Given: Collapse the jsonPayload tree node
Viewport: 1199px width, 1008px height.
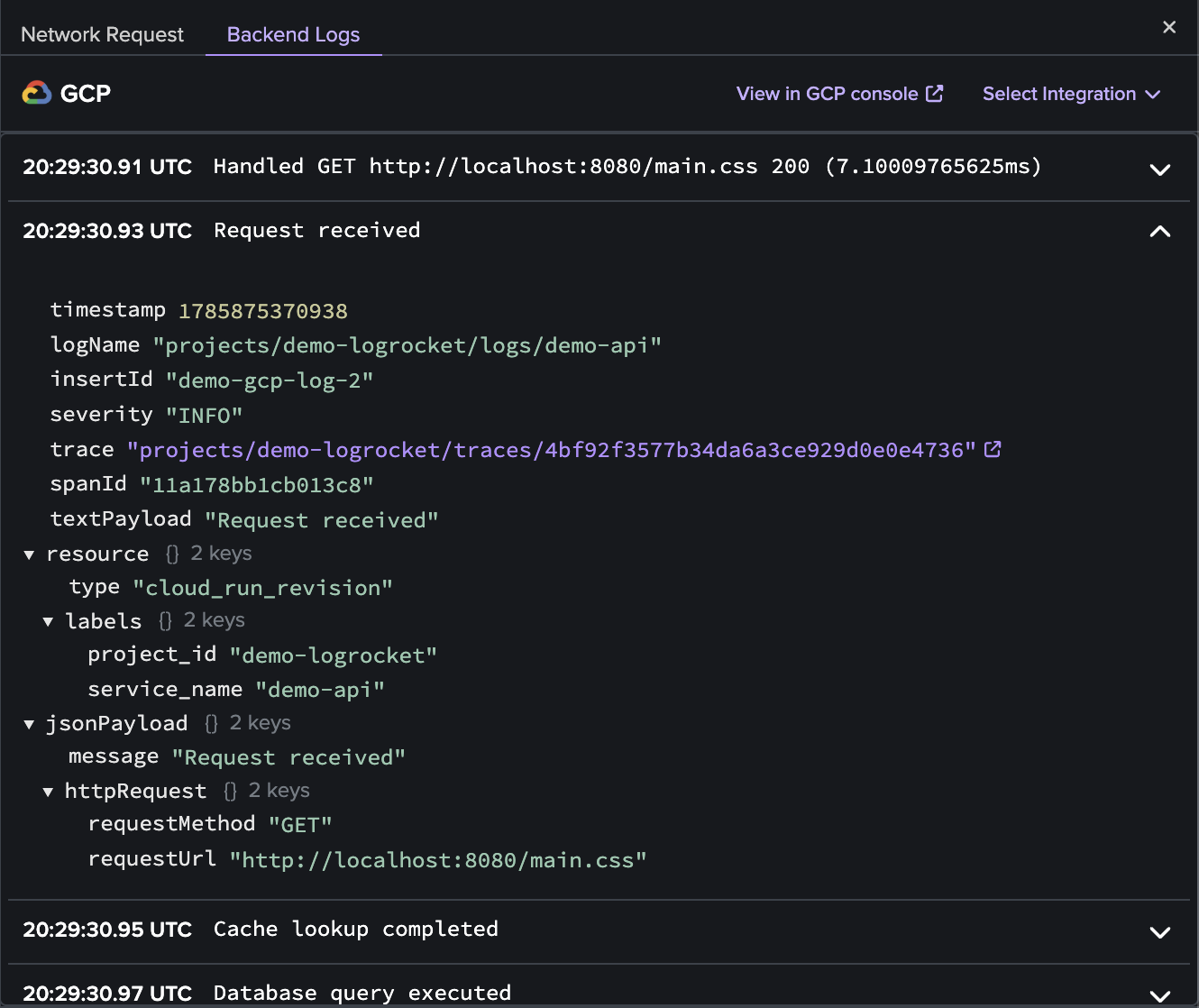Looking at the screenshot, I should [29, 724].
